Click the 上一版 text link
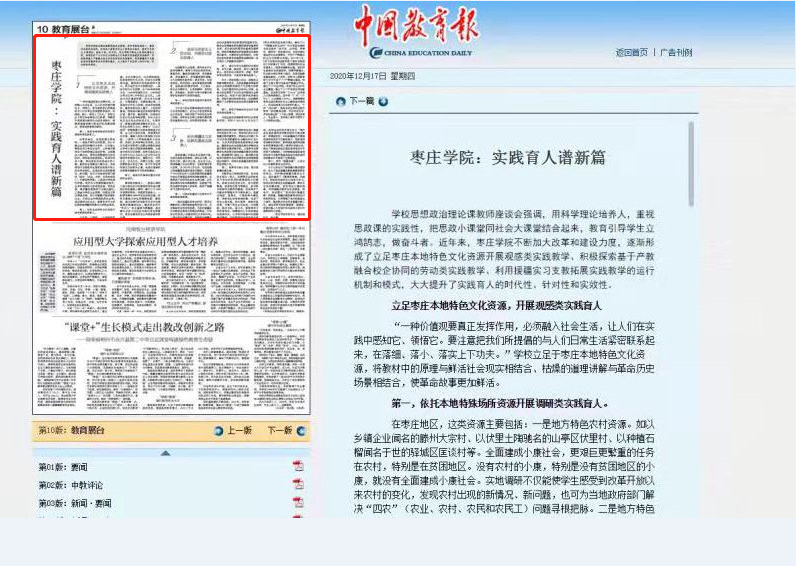The image size is (796, 566). click(239, 431)
